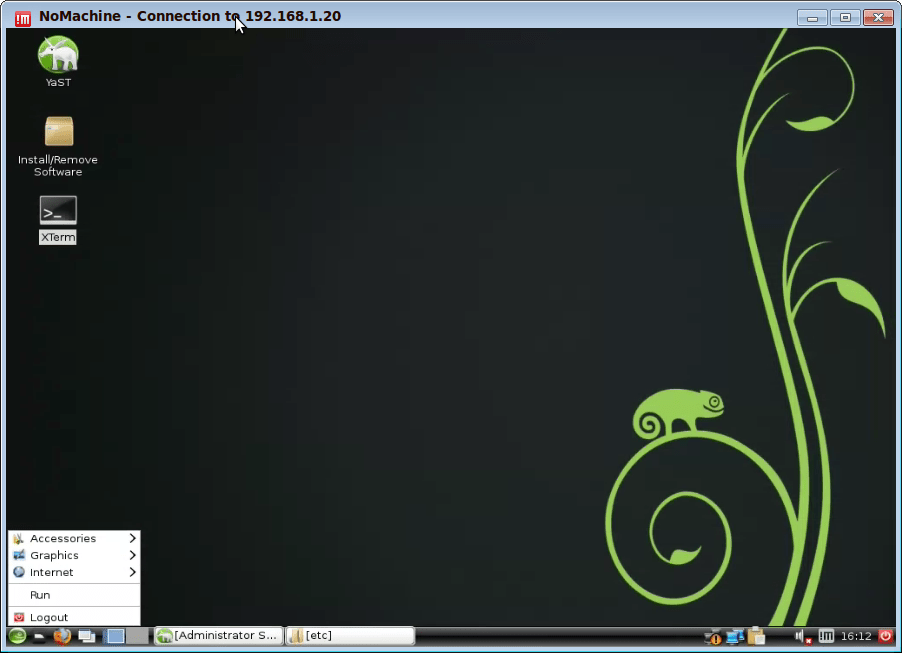
Task: Click the file manager drive icon in the panel
Action: [39, 636]
